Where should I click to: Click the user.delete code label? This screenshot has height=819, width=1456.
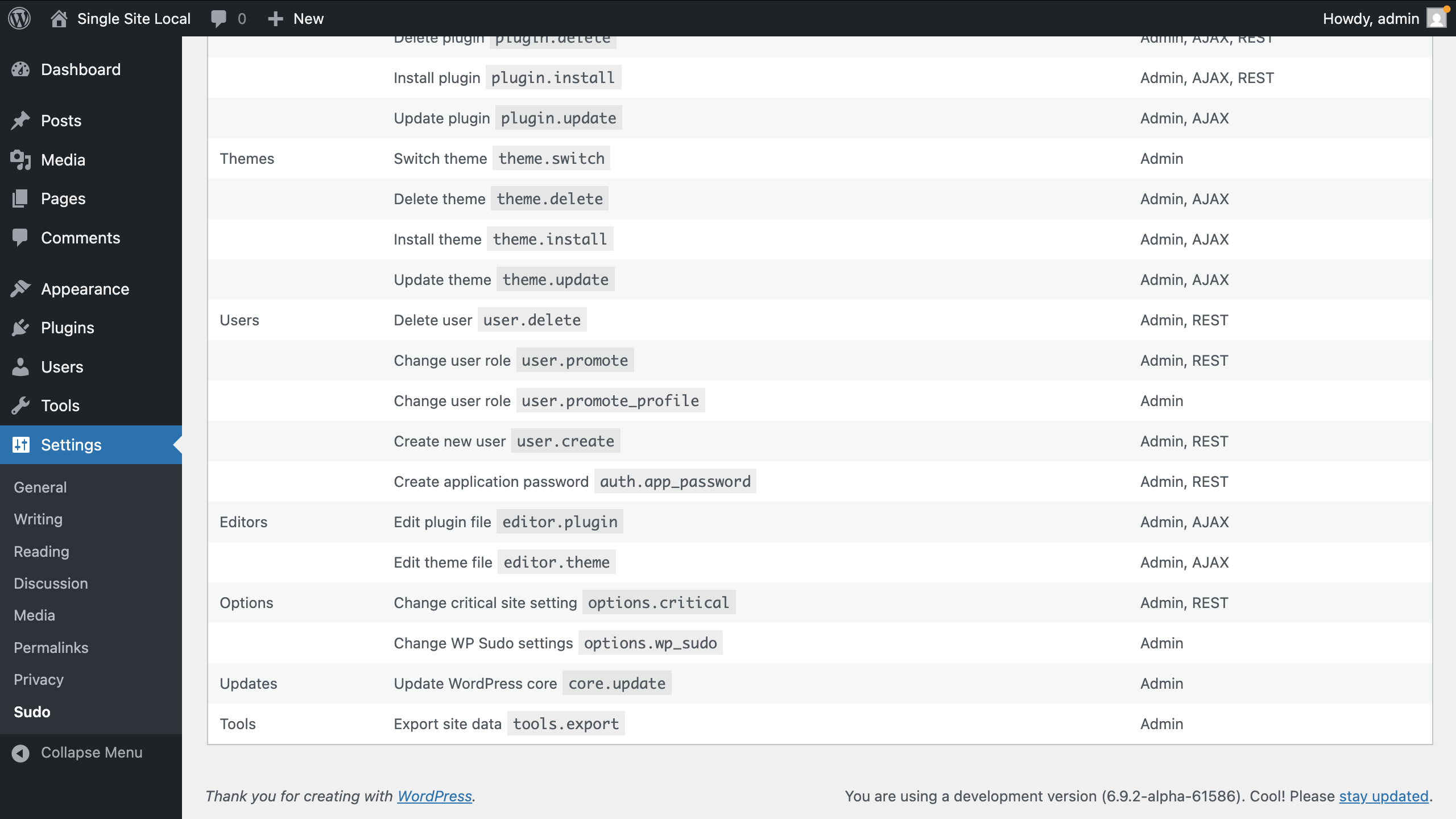click(532, 320)
